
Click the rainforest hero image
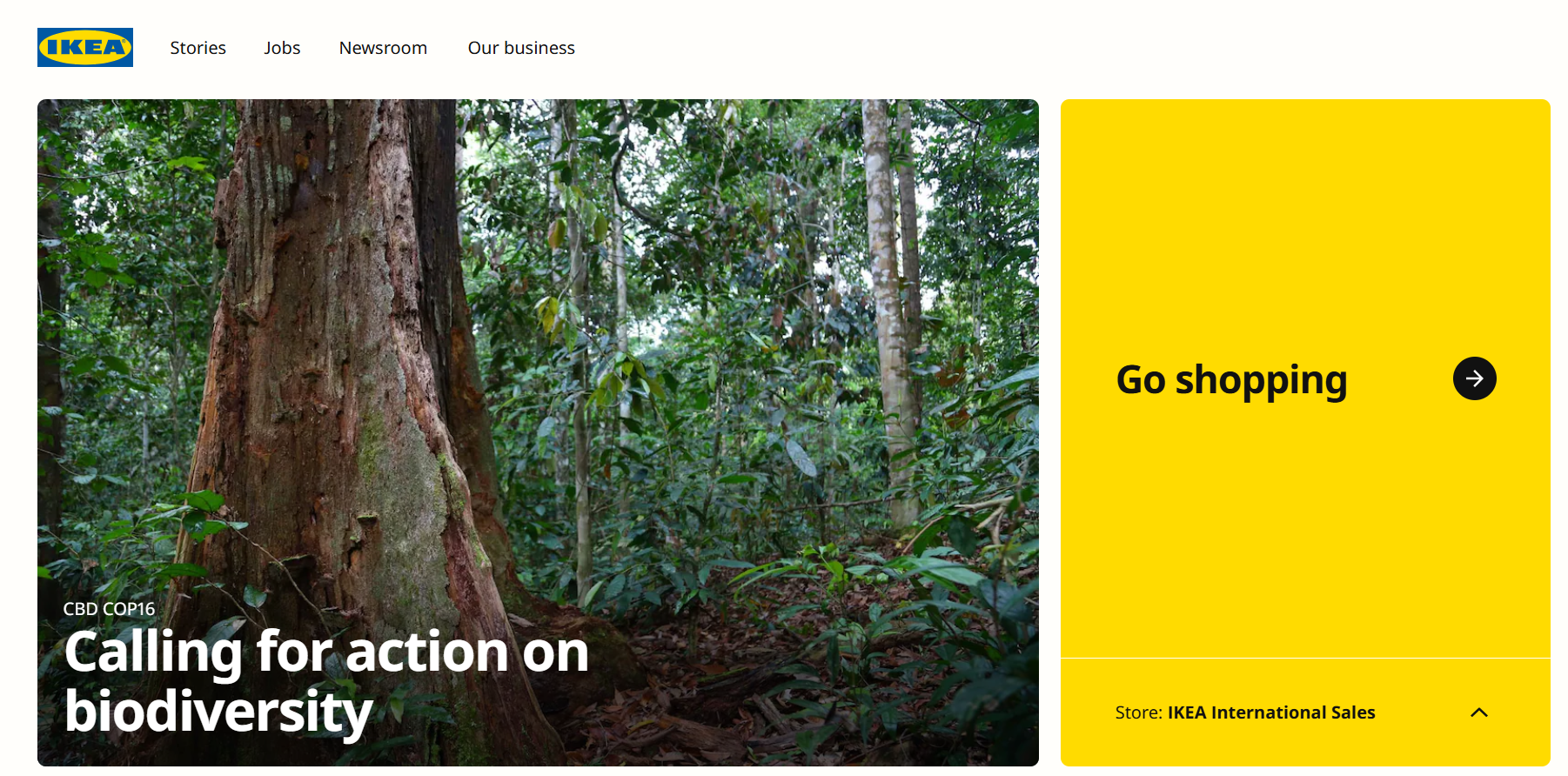[538, 348]
